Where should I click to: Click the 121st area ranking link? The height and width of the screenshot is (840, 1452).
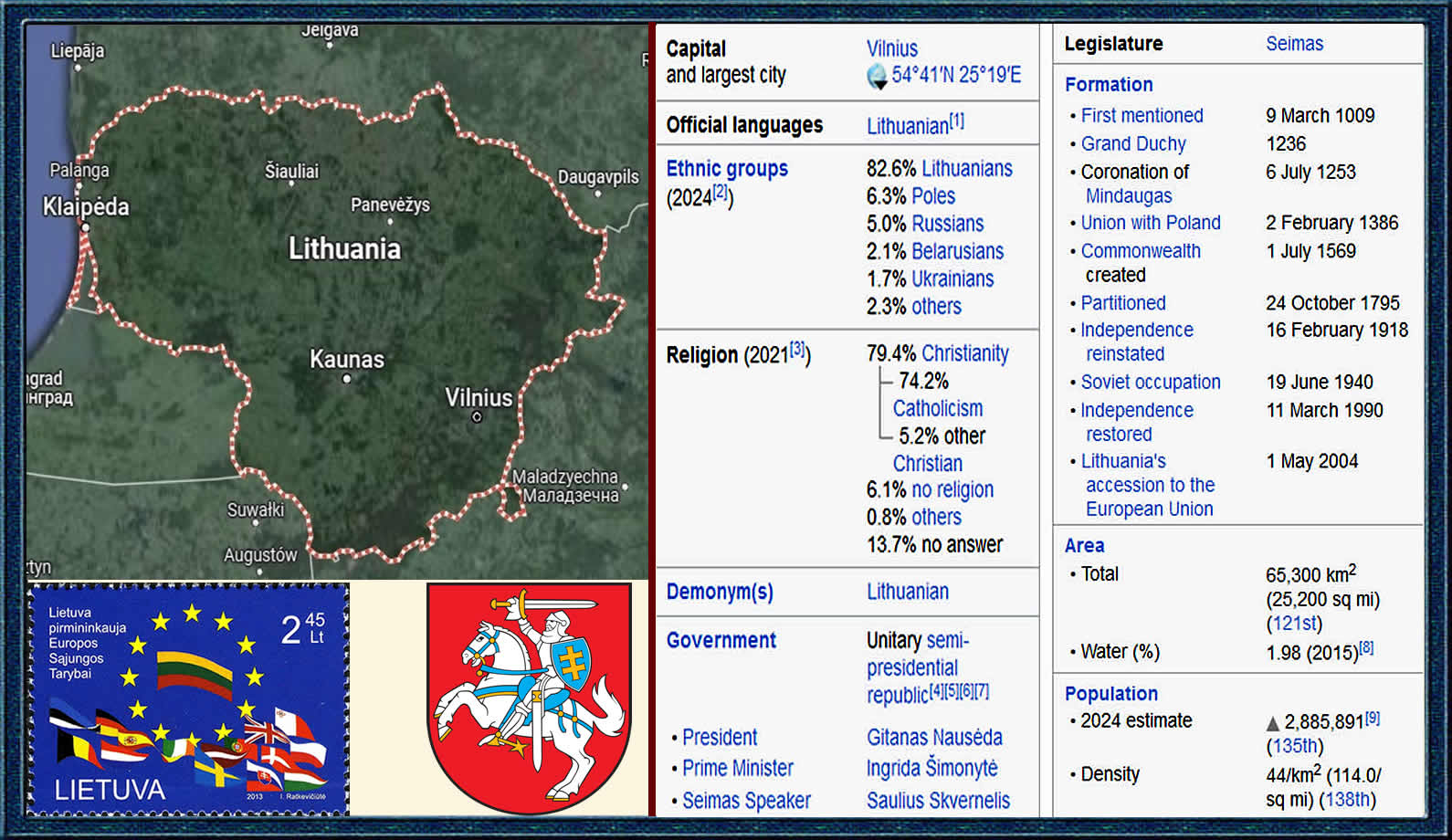click(1294, 624)
